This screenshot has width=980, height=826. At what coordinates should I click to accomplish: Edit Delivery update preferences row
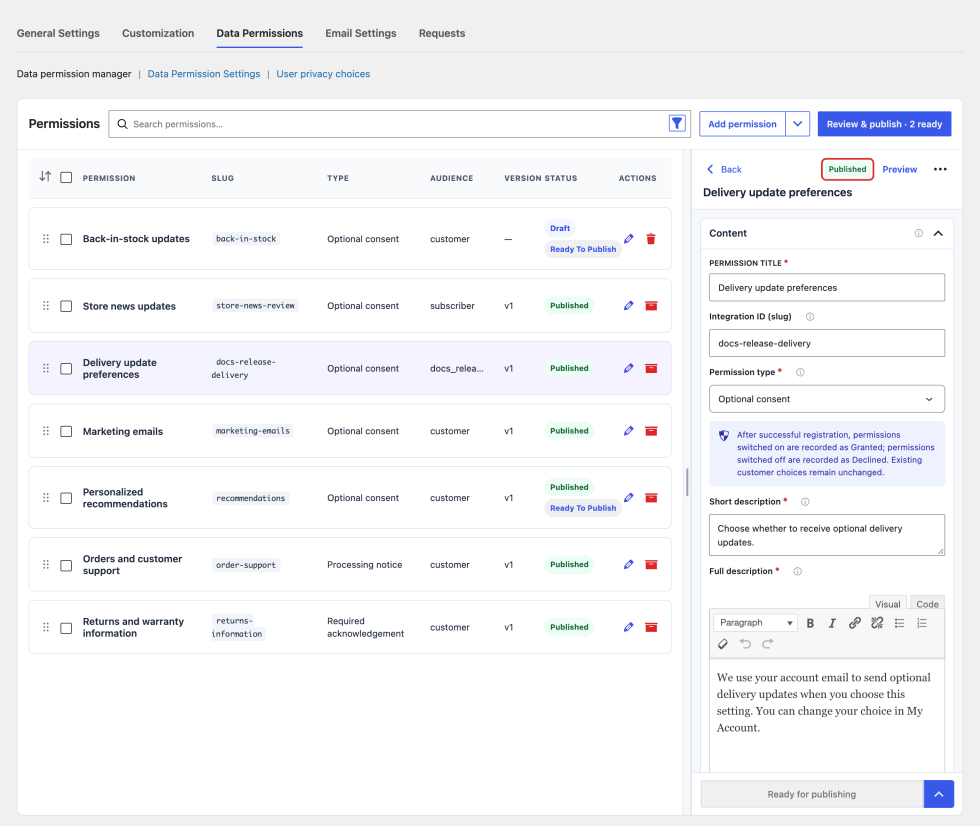[629, 368]
